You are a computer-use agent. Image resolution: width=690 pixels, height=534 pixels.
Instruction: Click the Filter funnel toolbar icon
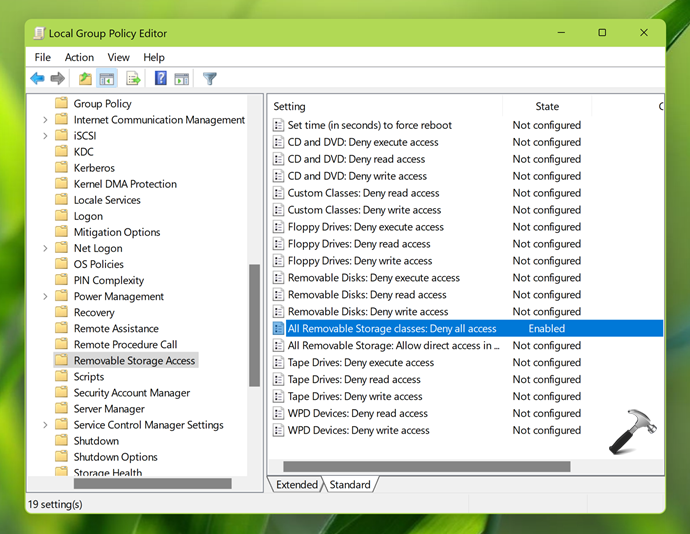[x=210, y=78]
